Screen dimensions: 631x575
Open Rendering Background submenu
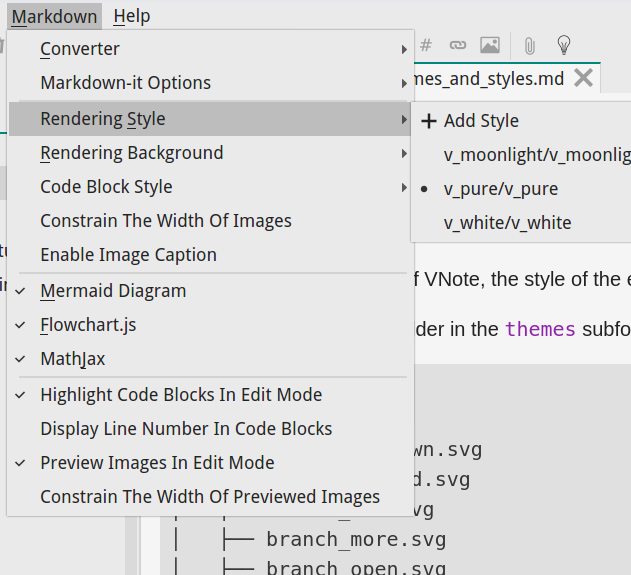tap(210, 153)
